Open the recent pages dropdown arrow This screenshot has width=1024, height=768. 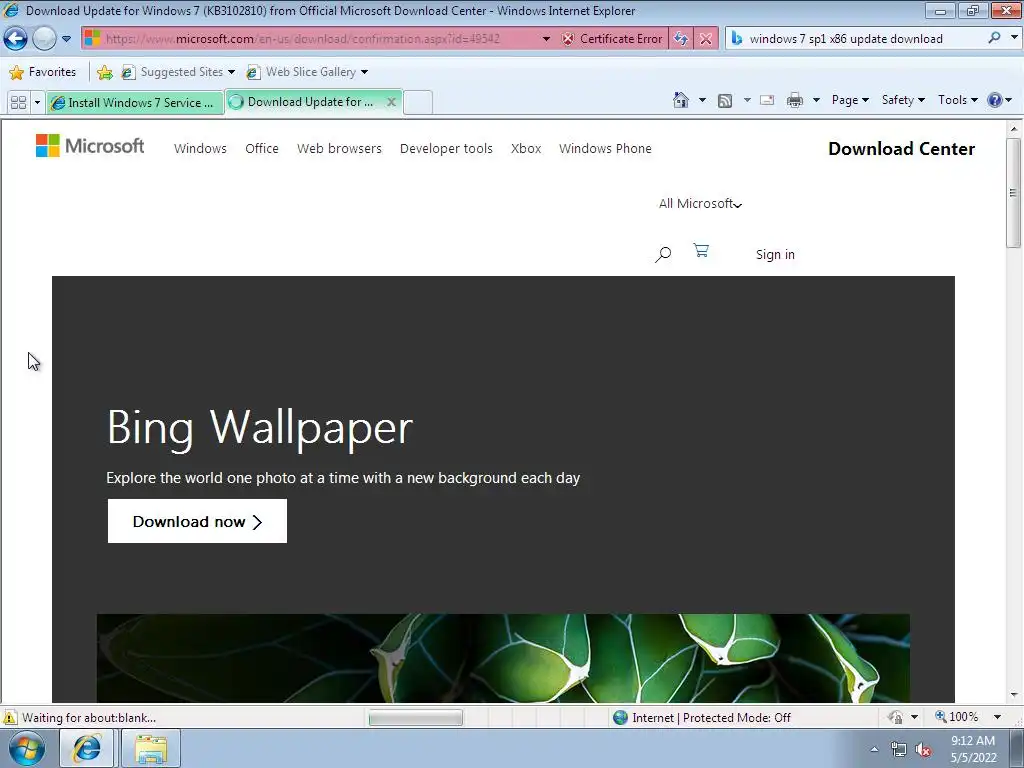point(67,39)
